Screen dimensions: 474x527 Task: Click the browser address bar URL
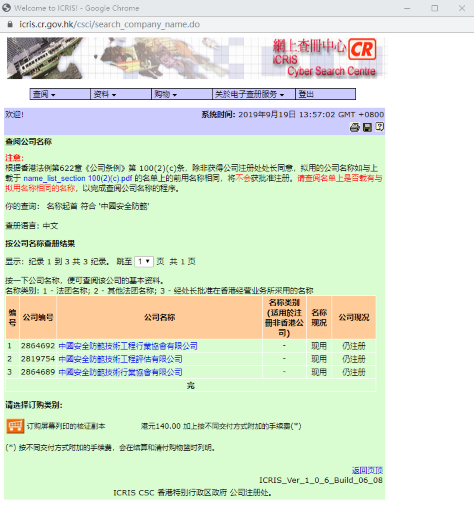[x=110, y=24]
